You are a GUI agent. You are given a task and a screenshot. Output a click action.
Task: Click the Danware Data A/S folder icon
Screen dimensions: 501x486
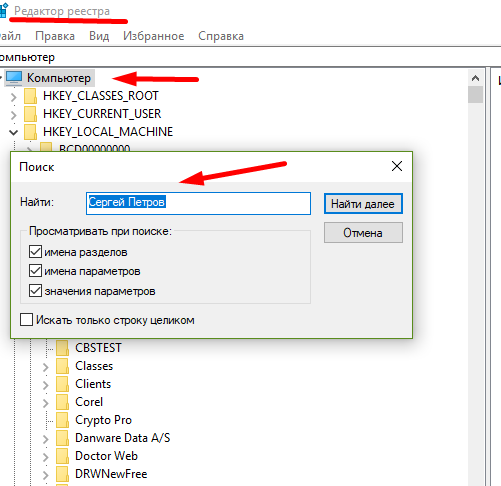(62, 438)
